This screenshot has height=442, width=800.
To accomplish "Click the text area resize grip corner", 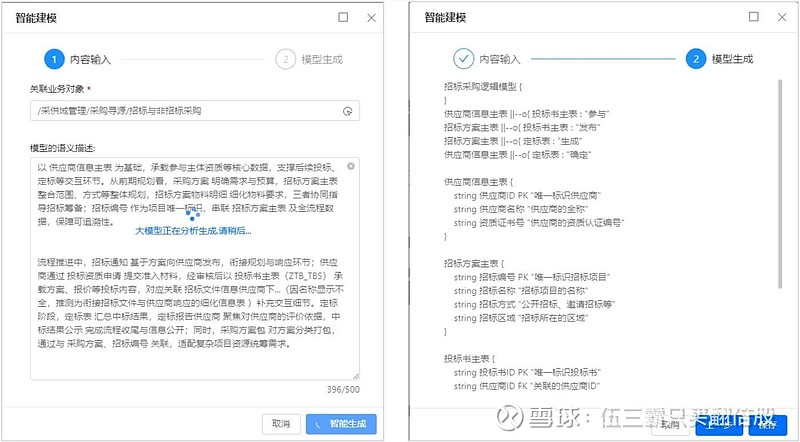I will (x=356, y=376).
